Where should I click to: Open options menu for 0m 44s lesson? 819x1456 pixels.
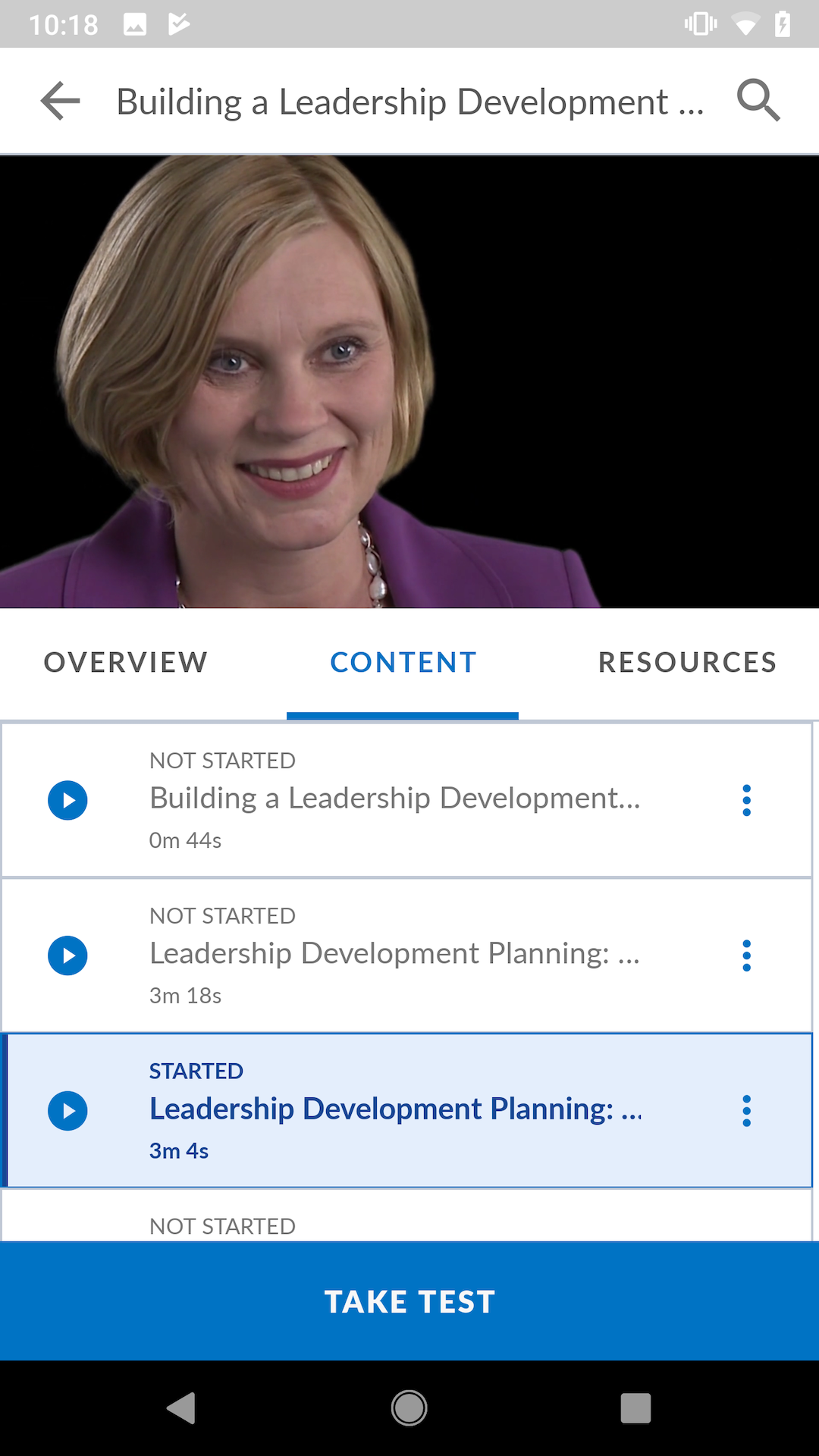click(747, 800)
